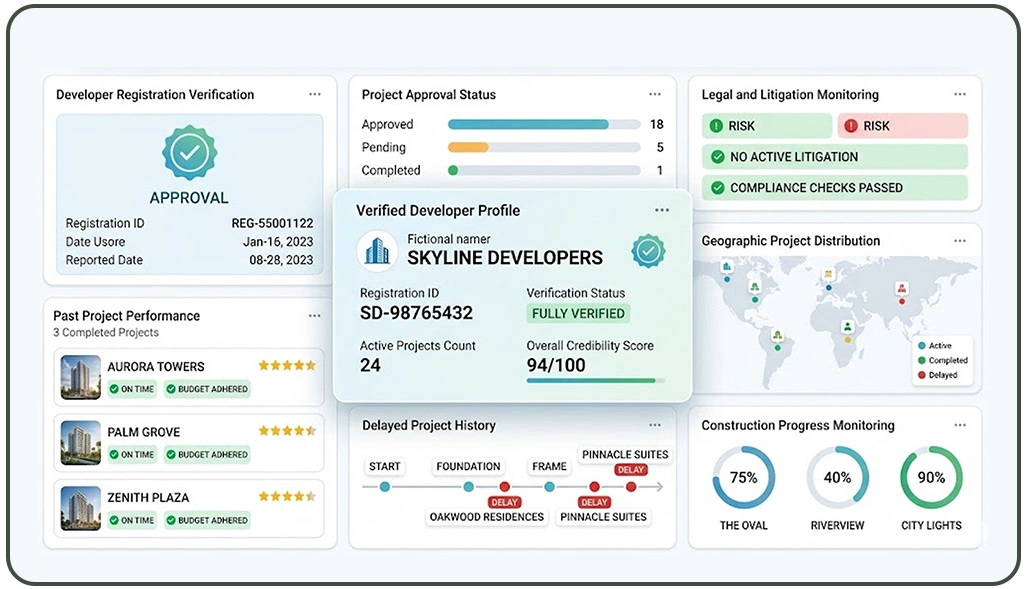Click the Approved count 18
This screenshot has width=1026, height=589.
(x=657, y=124)
